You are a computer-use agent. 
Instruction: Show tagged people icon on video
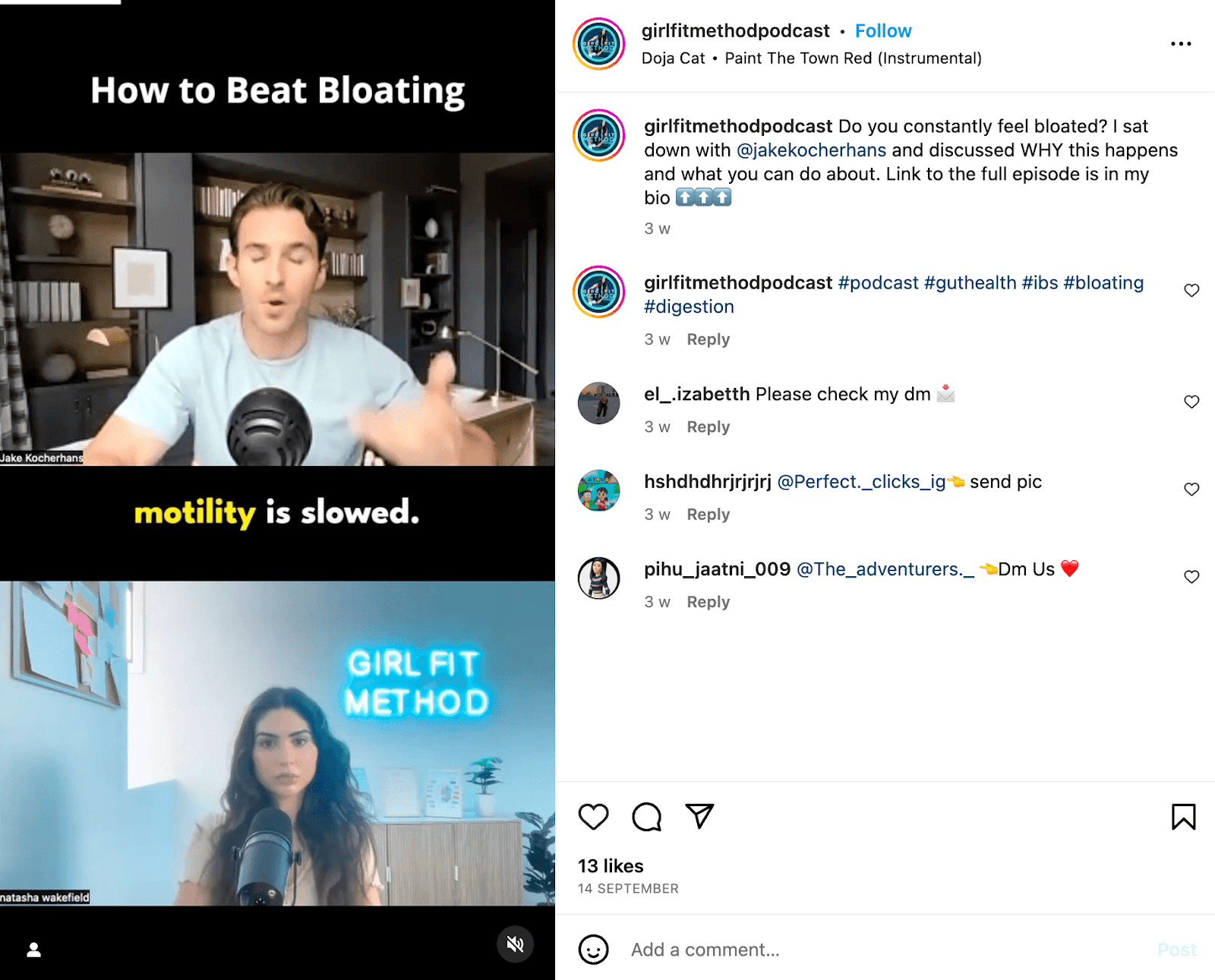pos(33,950)
